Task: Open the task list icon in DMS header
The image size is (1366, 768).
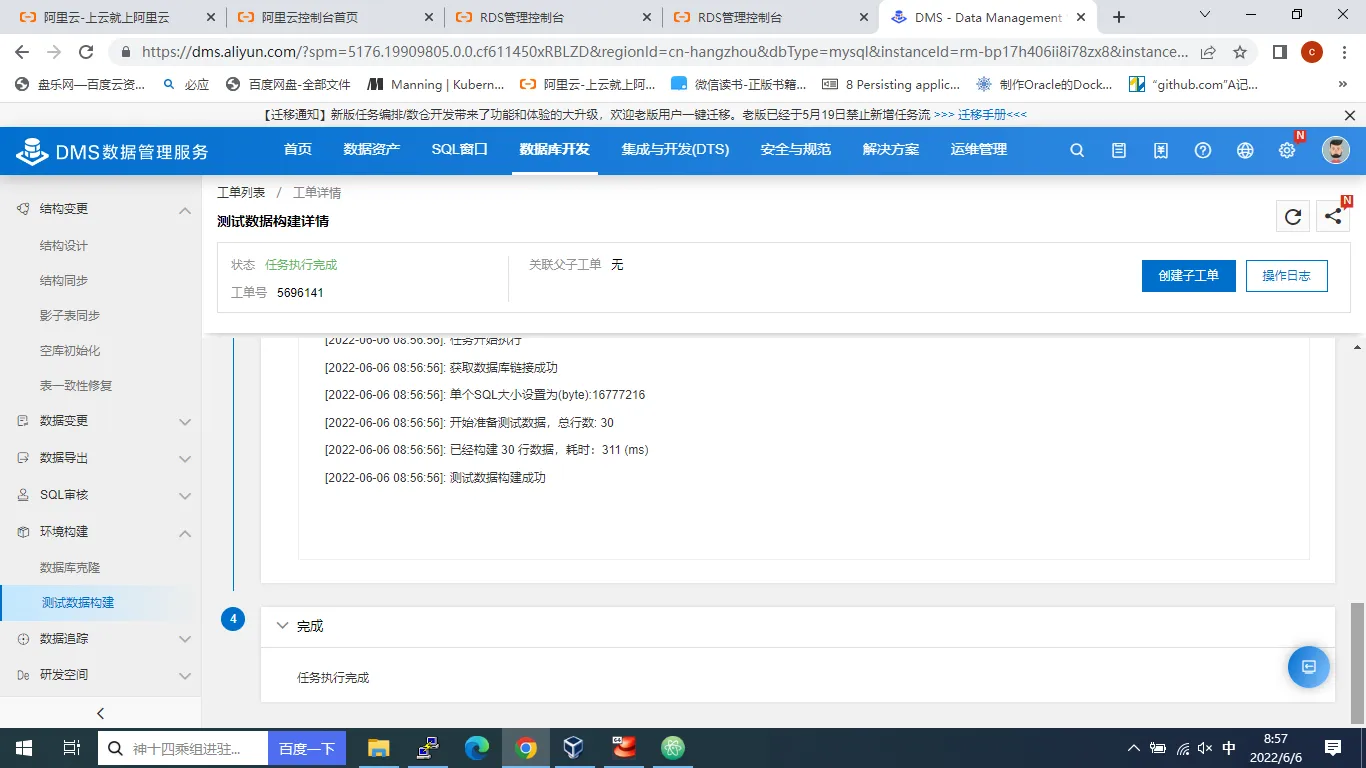Action: coord(1119,150)
